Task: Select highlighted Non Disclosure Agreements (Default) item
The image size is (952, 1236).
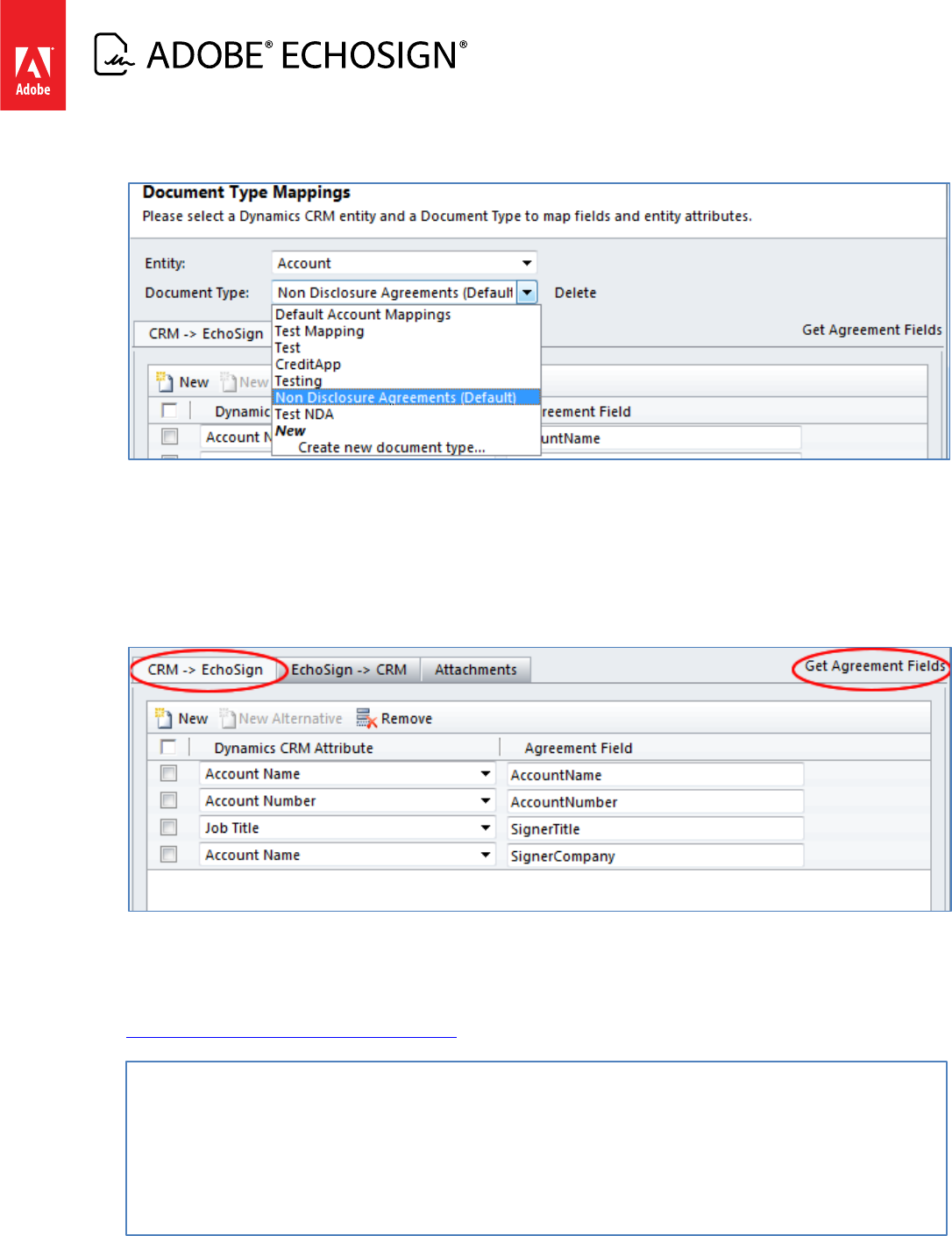Action: tap(406, 397)
